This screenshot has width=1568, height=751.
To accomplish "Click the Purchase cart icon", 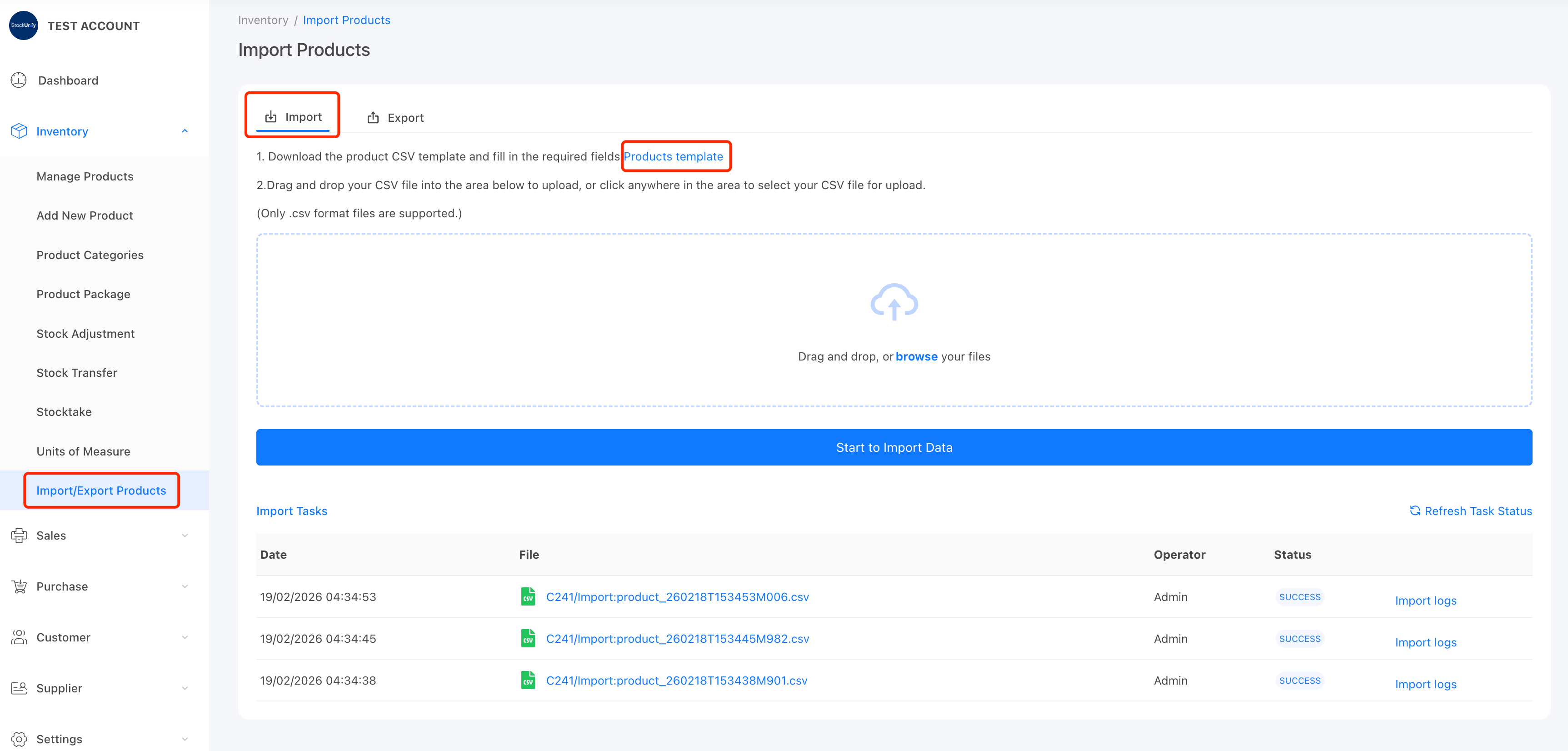I will [x=19, y=586].
